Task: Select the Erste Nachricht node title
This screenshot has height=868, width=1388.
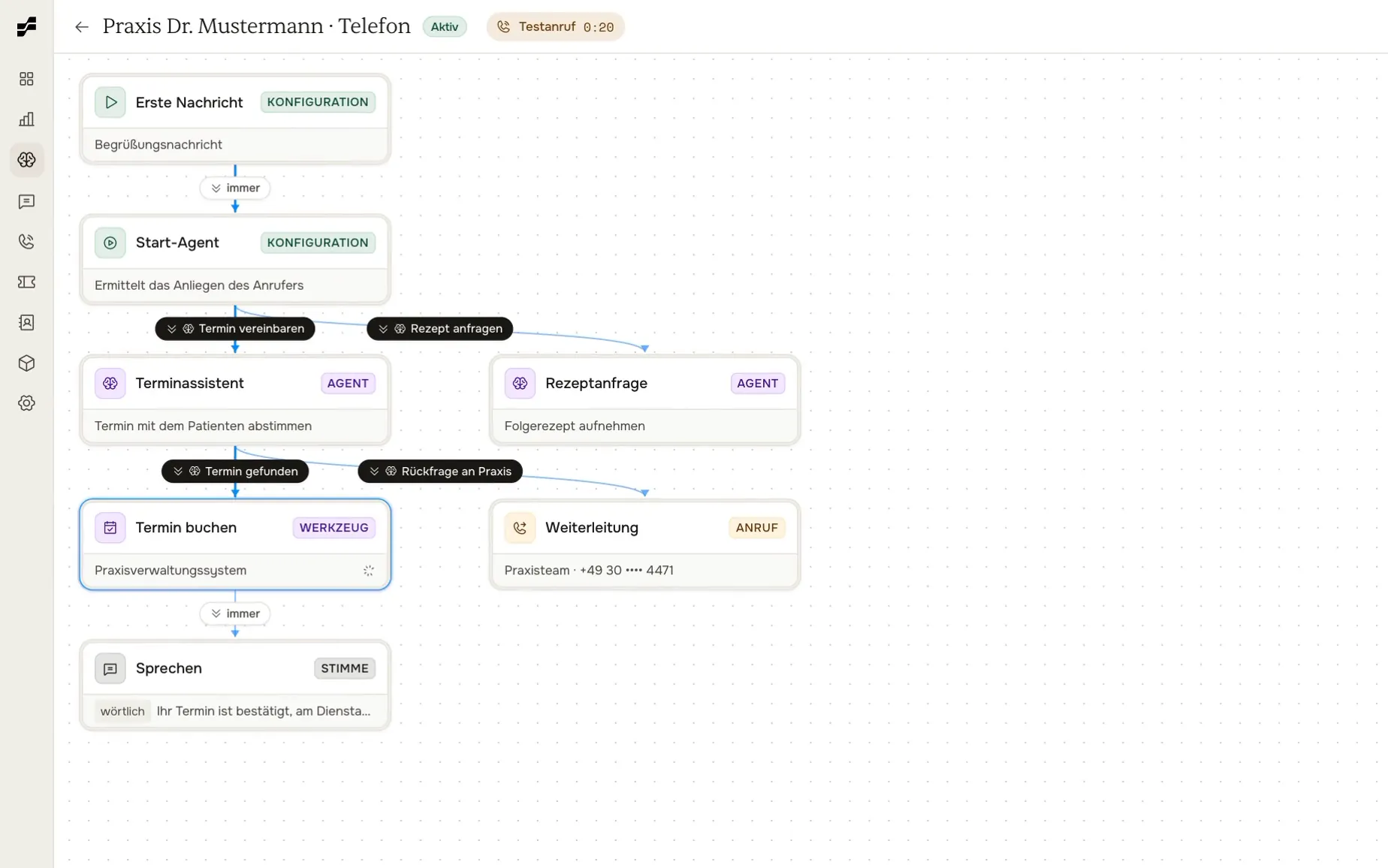Action: 189,102
